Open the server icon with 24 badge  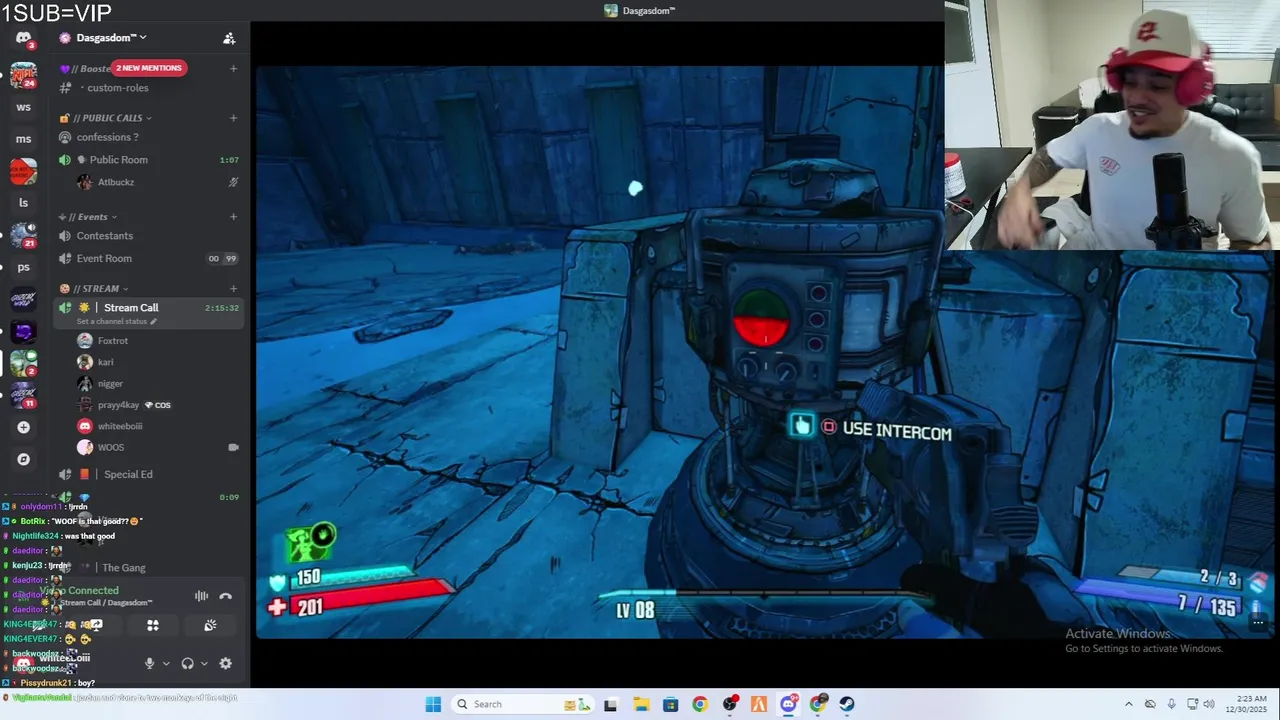(23, 75)
